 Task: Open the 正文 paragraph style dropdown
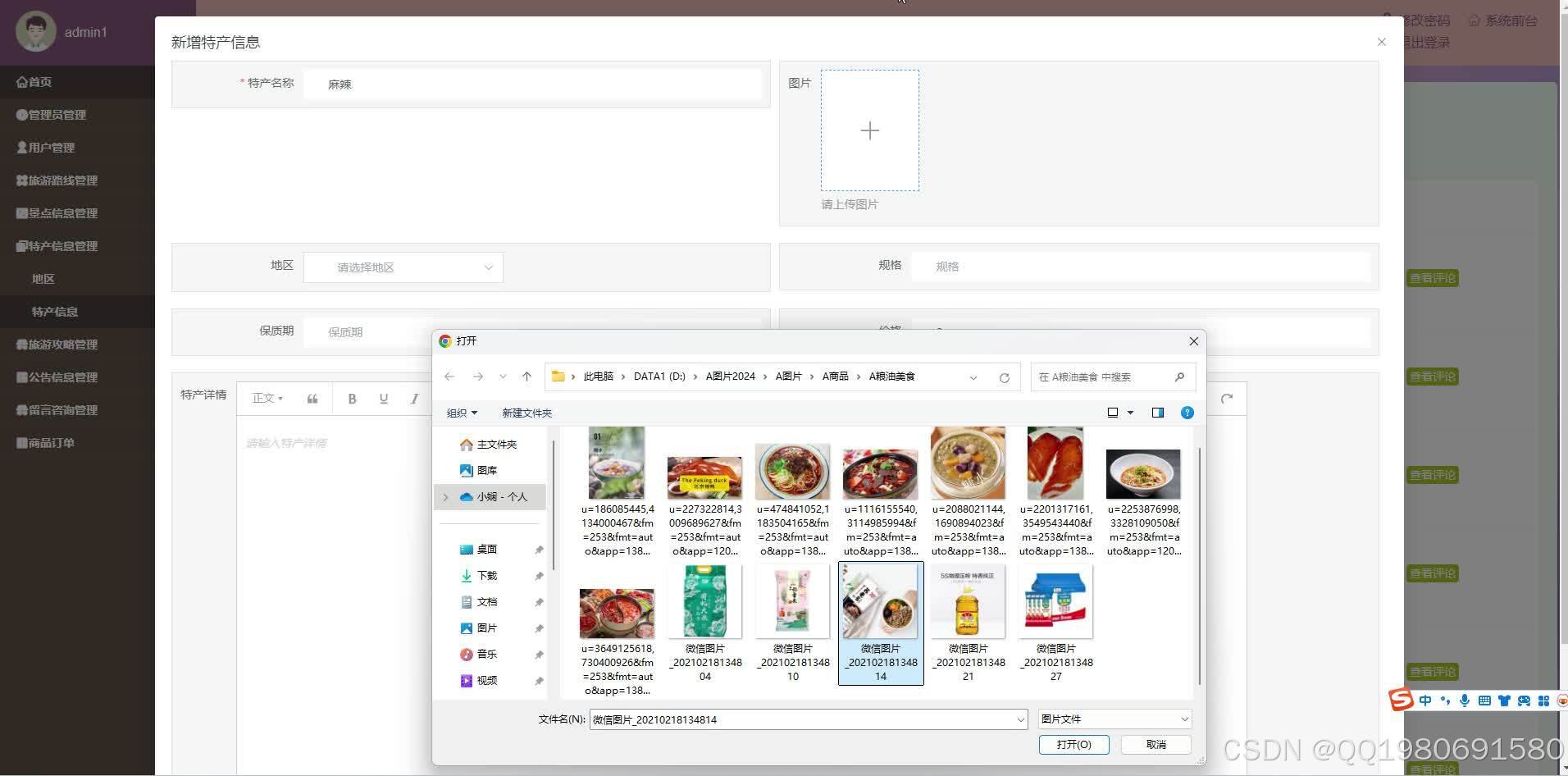[x=266, y=398]
